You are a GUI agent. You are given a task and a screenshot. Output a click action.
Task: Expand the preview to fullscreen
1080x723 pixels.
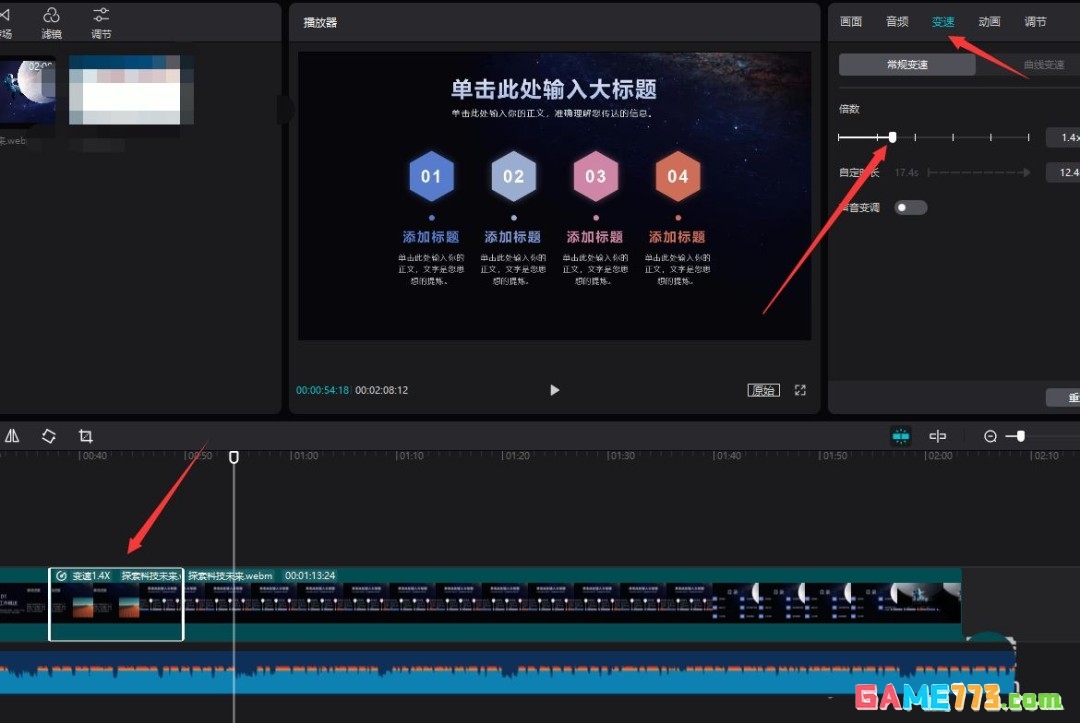click(800, 390)
